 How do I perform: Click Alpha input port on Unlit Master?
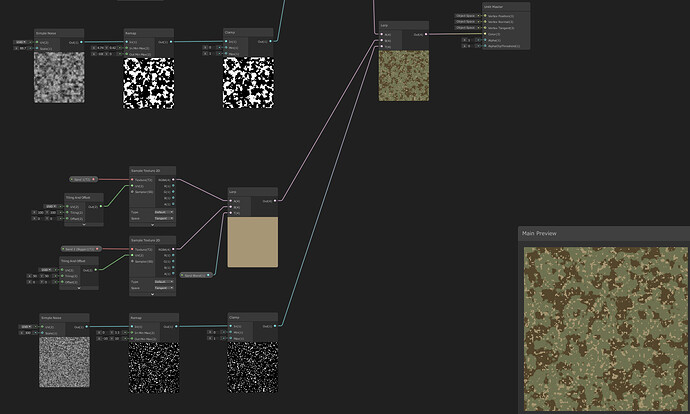[x=485, y=40]
